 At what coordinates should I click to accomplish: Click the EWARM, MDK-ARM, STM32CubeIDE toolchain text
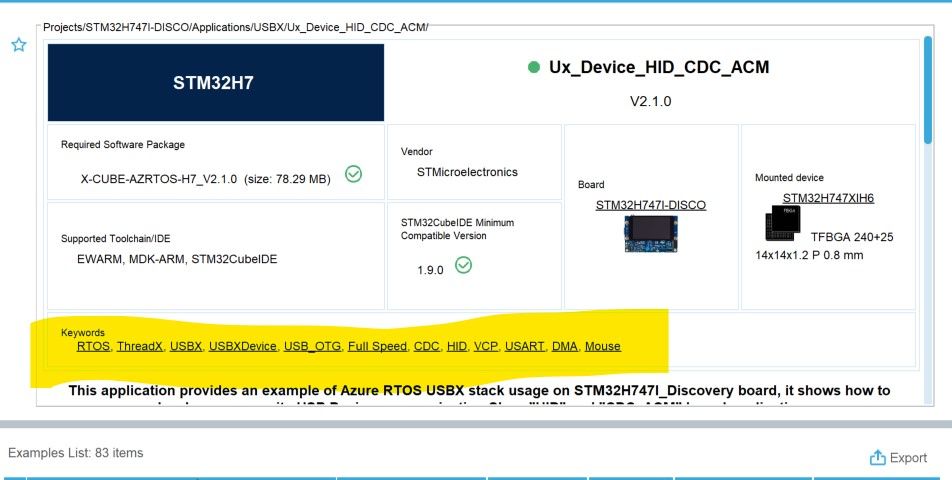point(177,259)
